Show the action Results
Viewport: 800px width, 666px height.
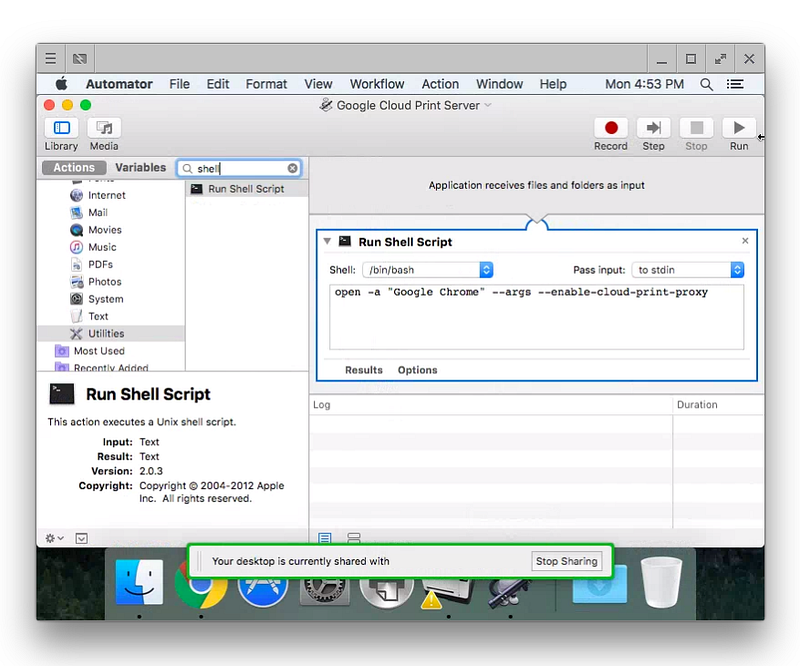[364, 370]
